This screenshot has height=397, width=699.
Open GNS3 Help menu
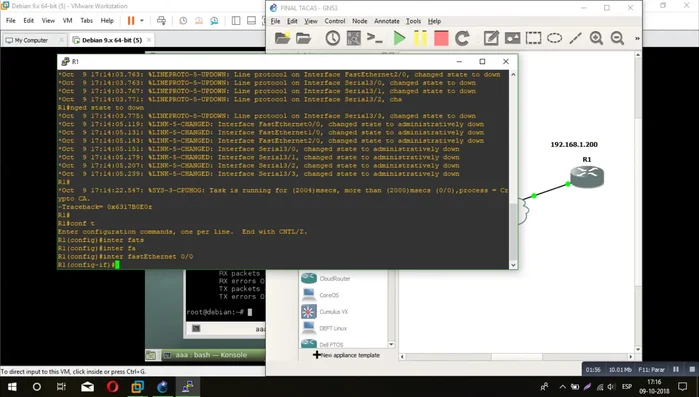tap(434, 21)
